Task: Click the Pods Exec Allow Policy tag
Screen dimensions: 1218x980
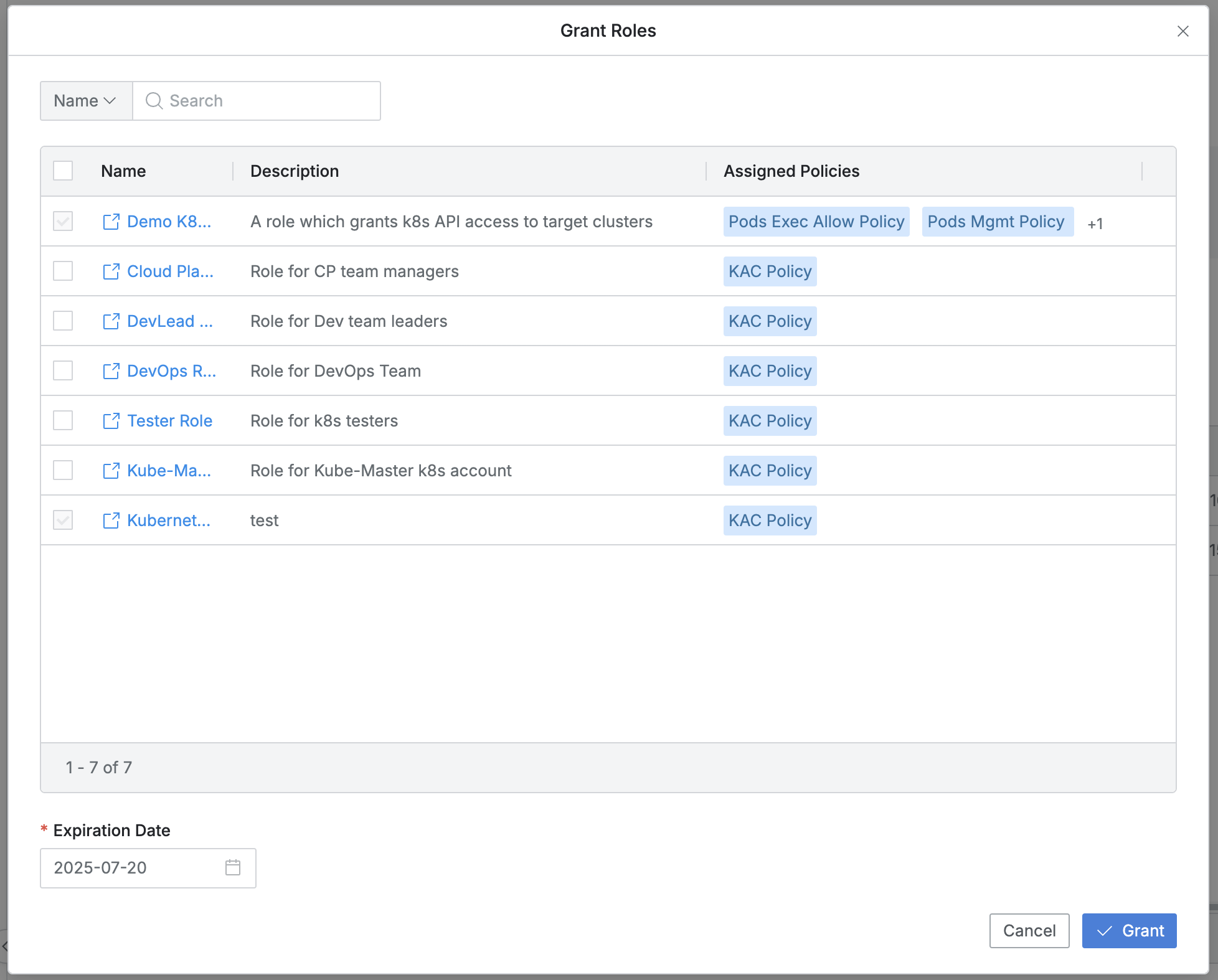Action: coord(816,222)
